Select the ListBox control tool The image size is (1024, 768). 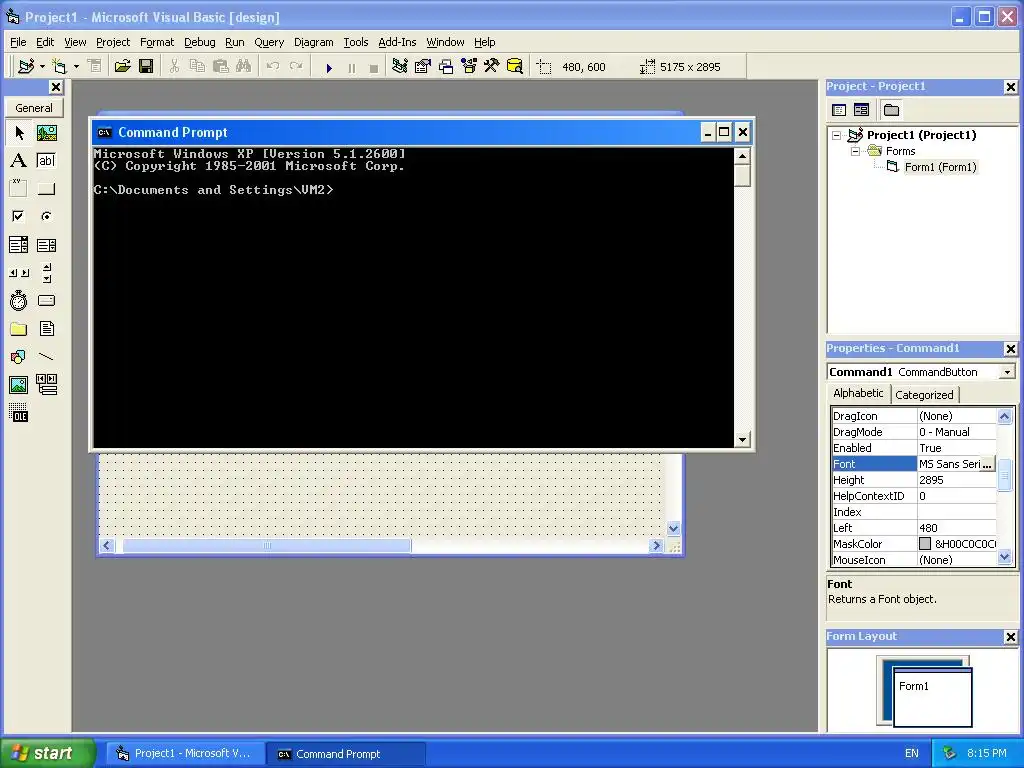[46, 245]
